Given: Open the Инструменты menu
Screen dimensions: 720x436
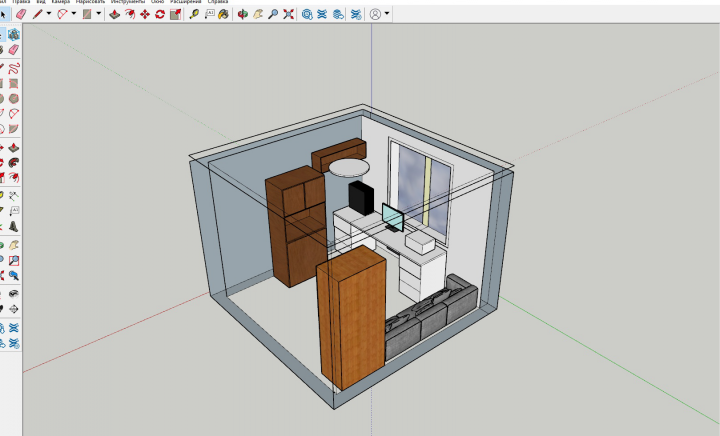Looking at the screenshot, I should click(x=128, y=2).
